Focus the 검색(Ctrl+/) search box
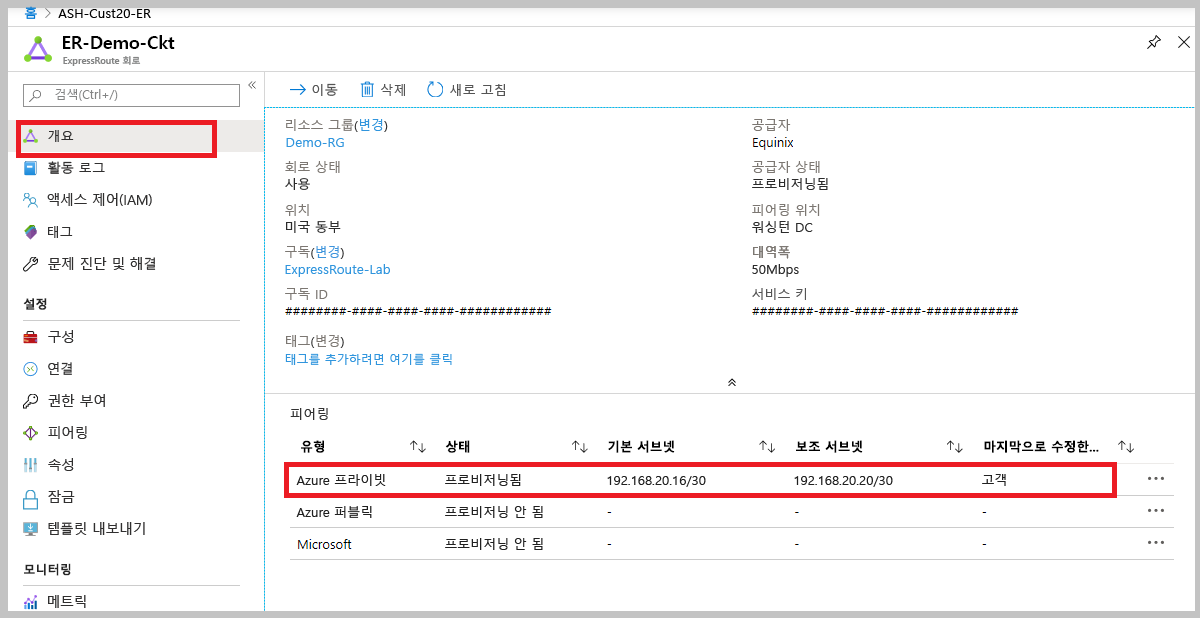 point(131,95)
